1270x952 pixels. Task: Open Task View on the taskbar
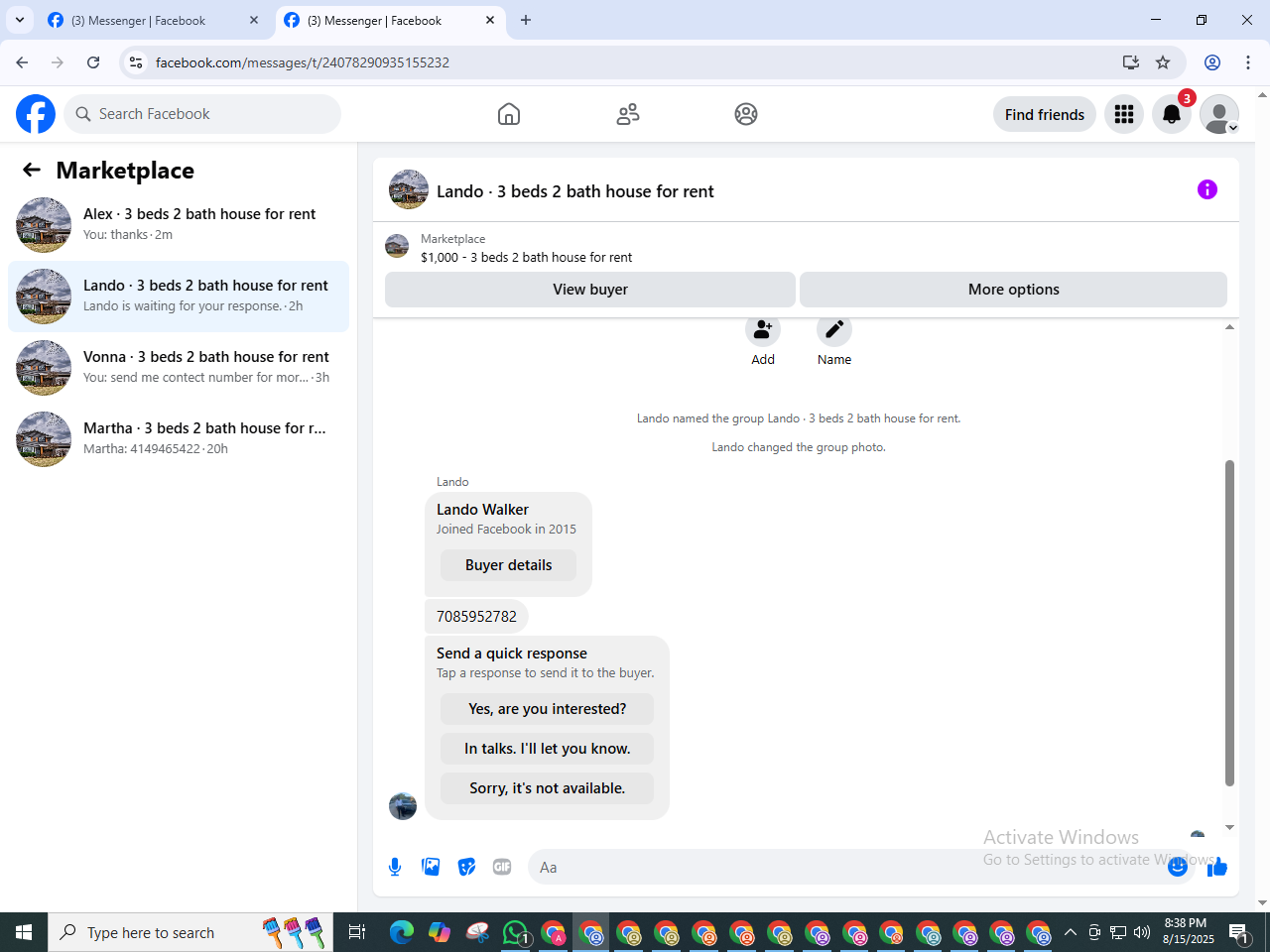(x=357, y=932)
